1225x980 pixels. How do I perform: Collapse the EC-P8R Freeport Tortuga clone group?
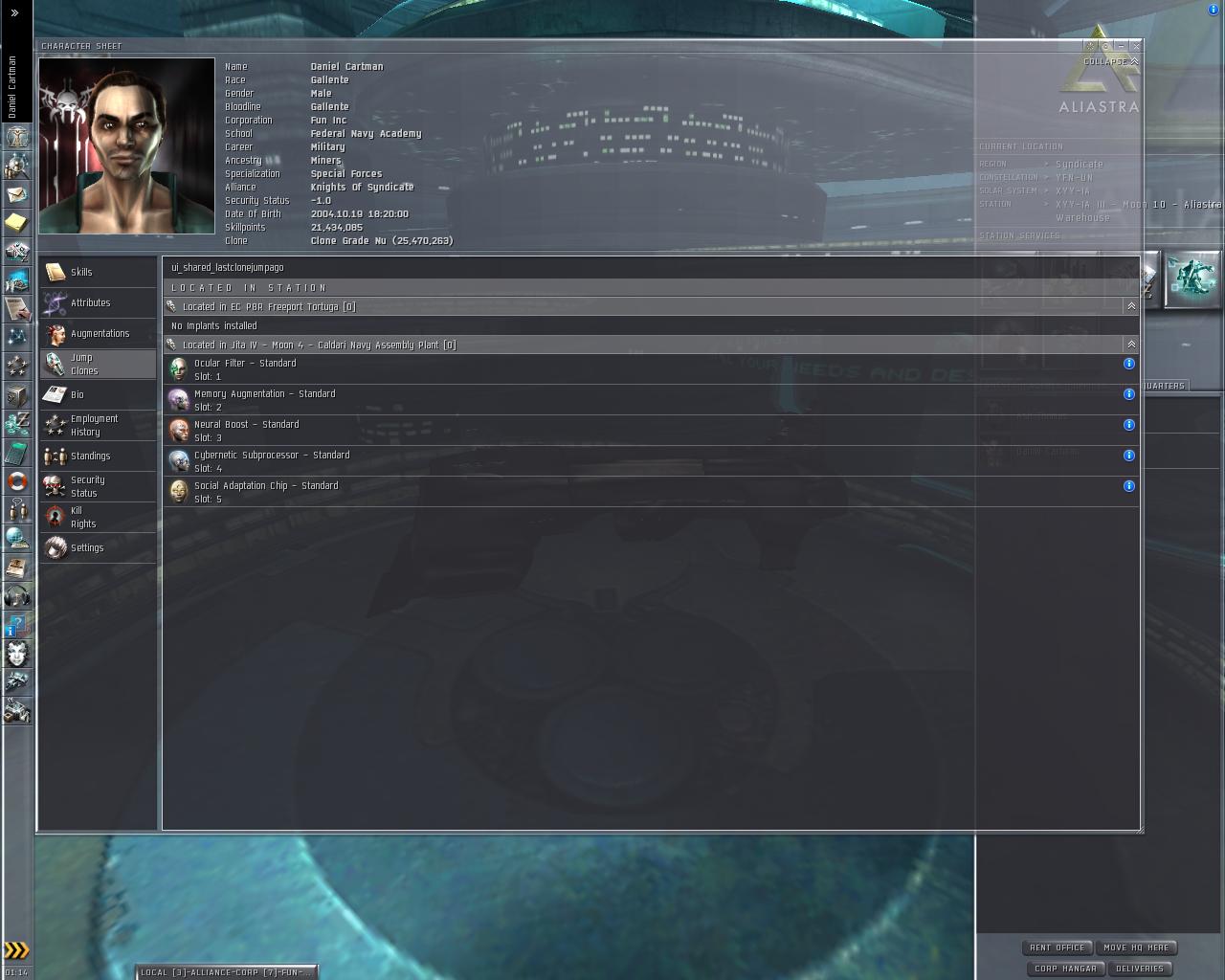[1131, 306]
